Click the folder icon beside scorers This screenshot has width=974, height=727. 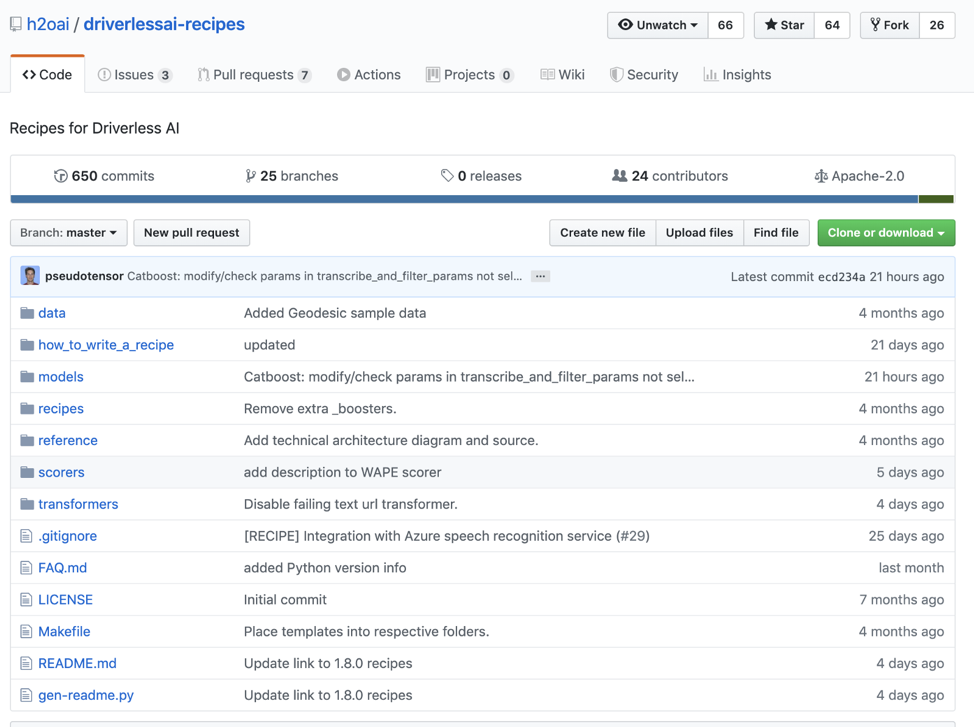pos(27,472)
